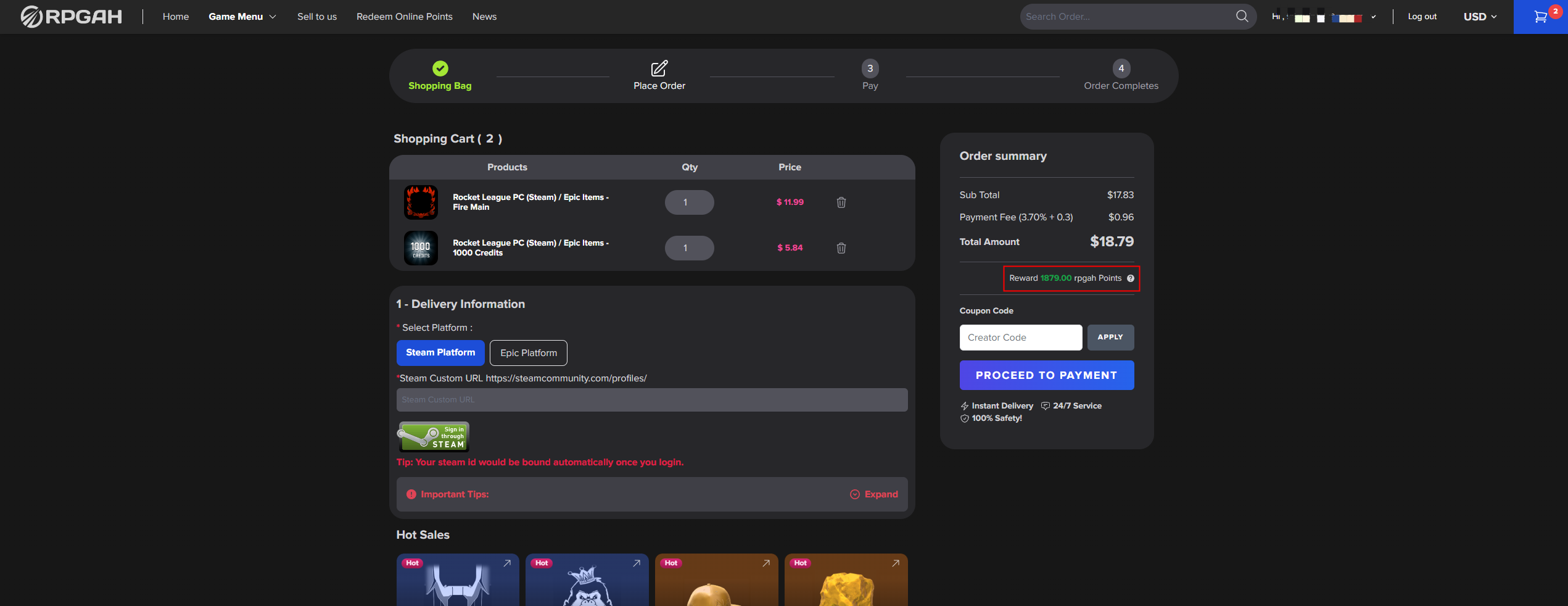Open the user account dropdown arrow
Image resolution: width=1568 pixels, height=606 pixels.
pos(1373,17)
